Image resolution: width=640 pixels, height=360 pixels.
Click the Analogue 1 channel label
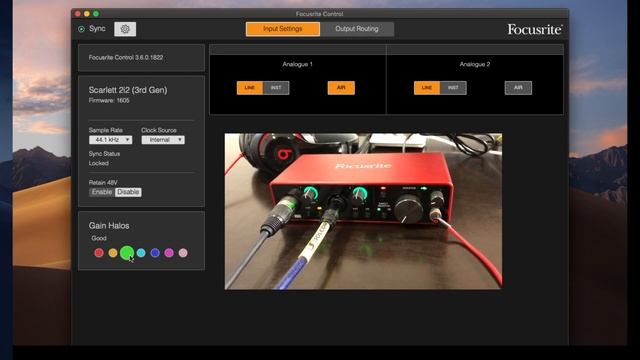pos(298,64)
